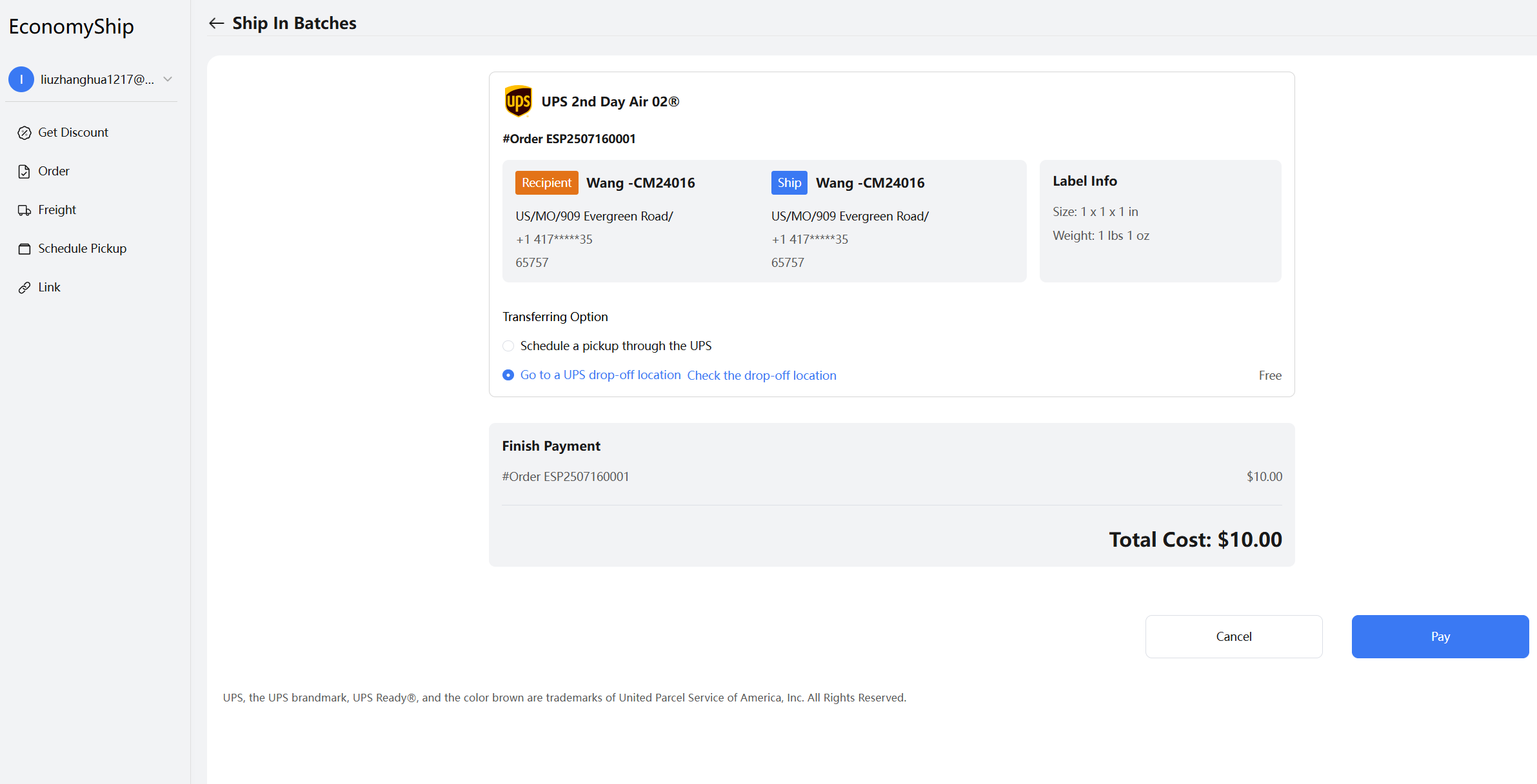Click the back arrow beside Ship In Batches

(216, 23)
